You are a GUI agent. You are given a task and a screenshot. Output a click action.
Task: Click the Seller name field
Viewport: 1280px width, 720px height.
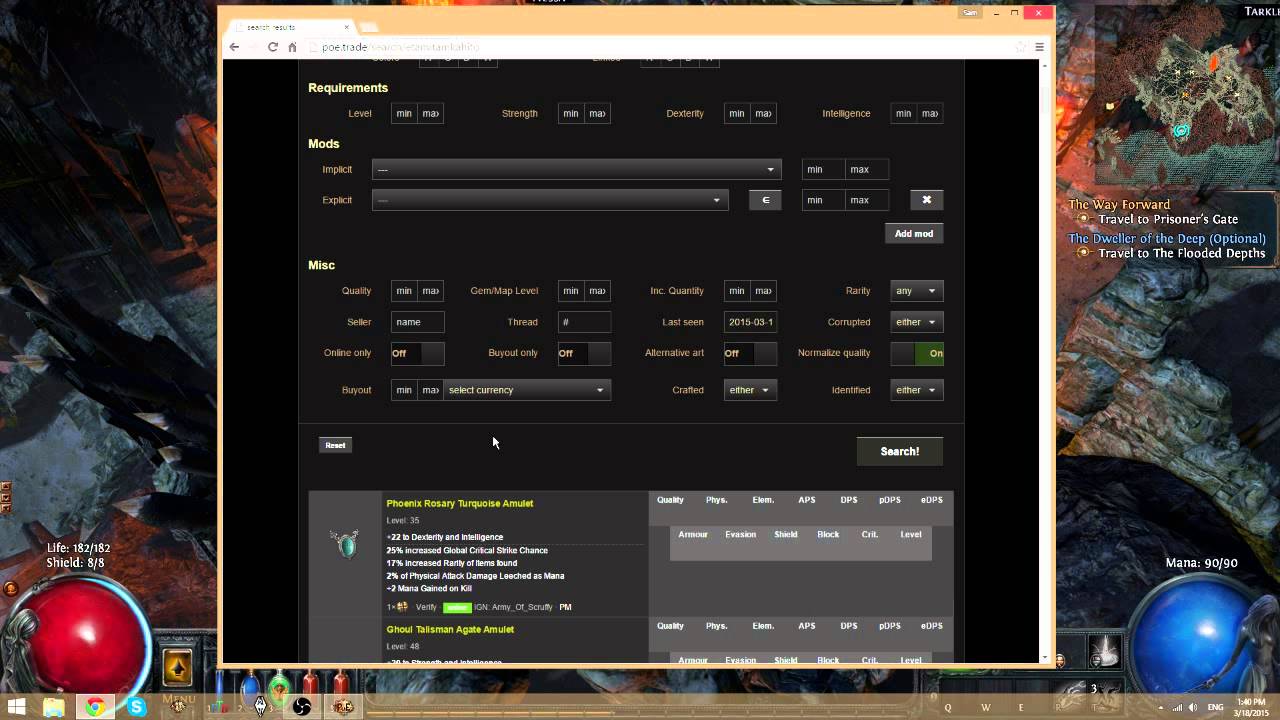(x=417, y=322)
